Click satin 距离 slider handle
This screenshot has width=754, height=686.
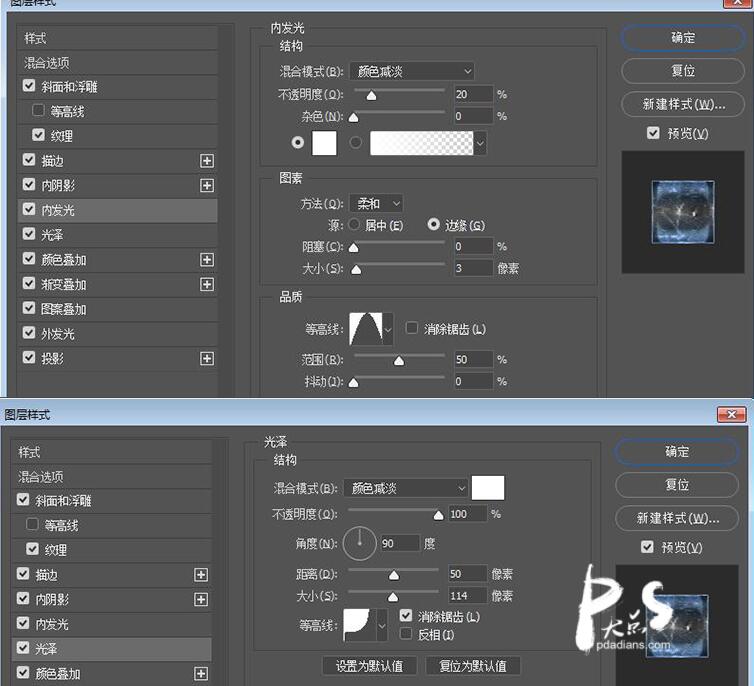(394, 576)
